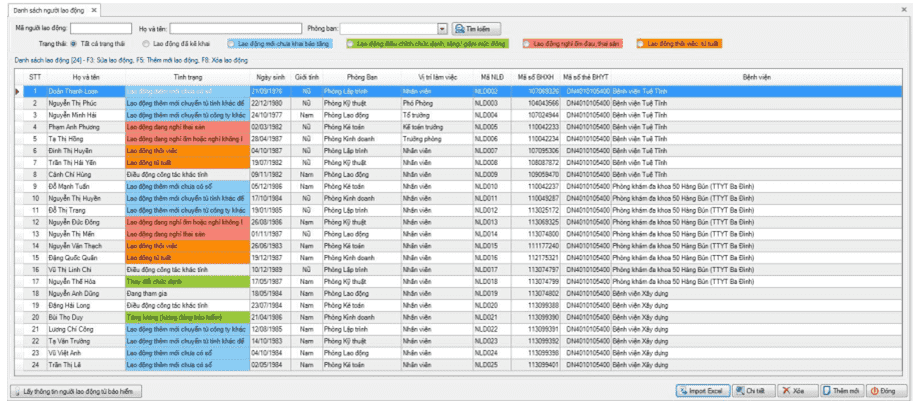Screen dimensions: 913x401
Task: Select the Tất cả trạng thái radio button
Action: click(x=73, y=44)
